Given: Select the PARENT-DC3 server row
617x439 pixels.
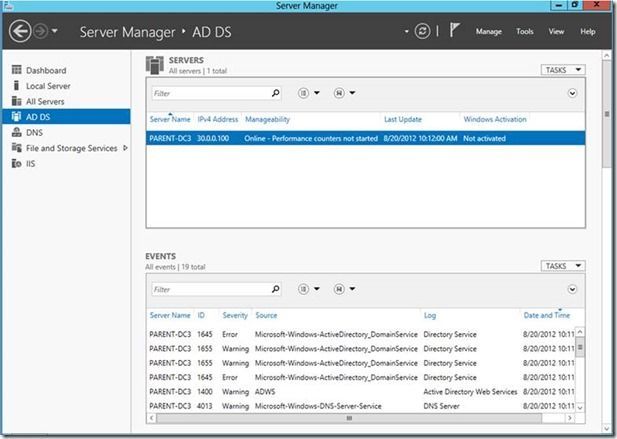Looking at the screenshot, I should pos(366,138).
